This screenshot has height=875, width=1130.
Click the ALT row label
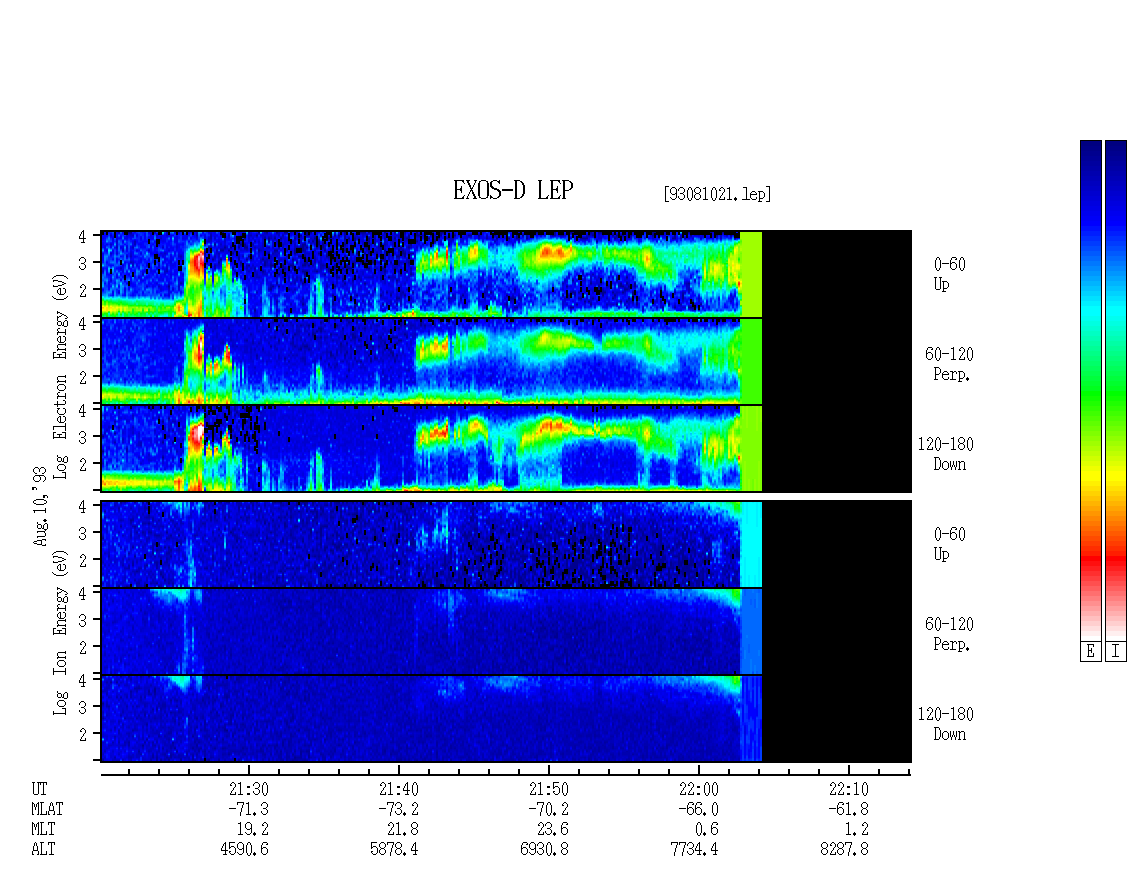point(43,850)
